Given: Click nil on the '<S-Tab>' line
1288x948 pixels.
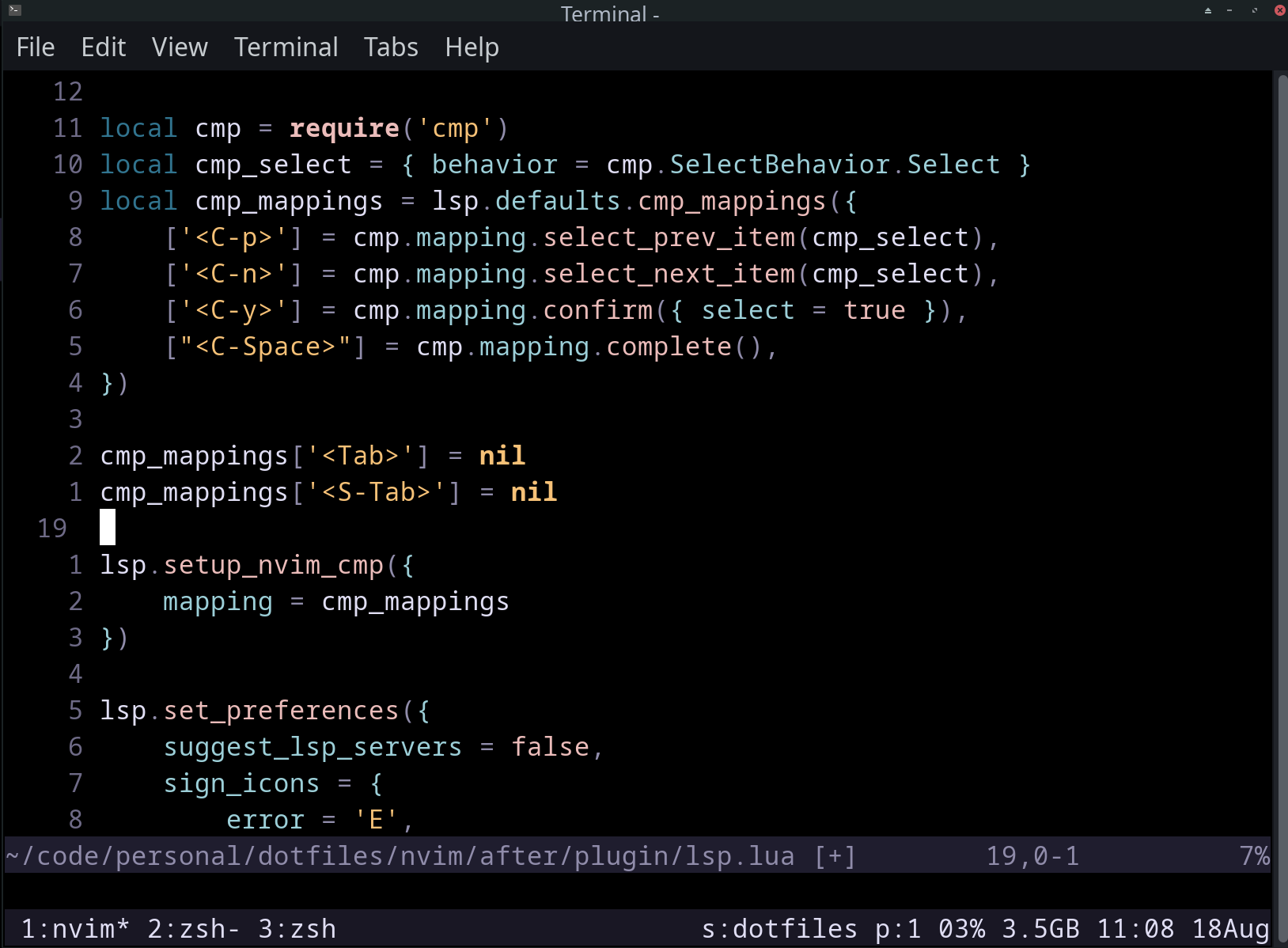Looking at the screenshot, I should click(534, 492).
